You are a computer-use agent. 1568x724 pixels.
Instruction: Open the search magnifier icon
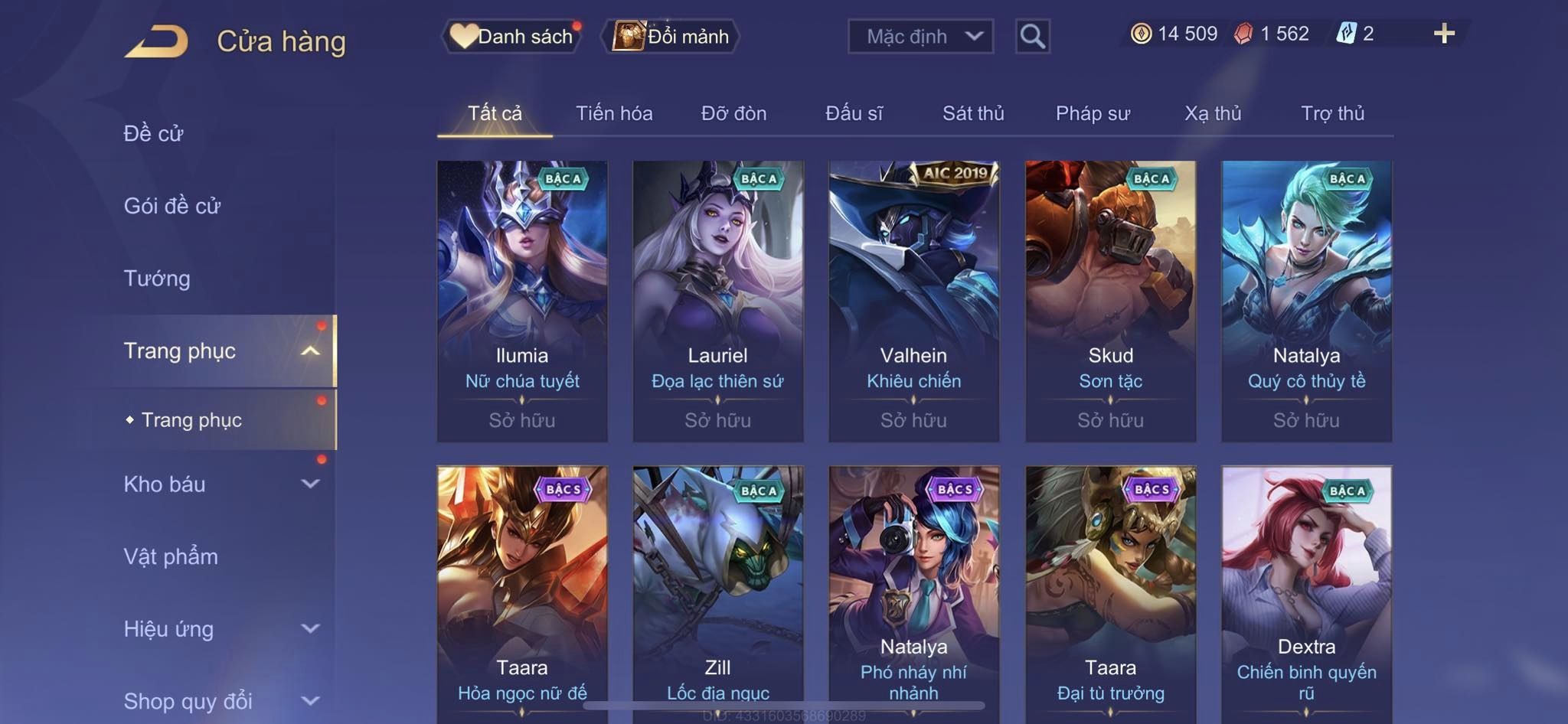[1032, 36]
